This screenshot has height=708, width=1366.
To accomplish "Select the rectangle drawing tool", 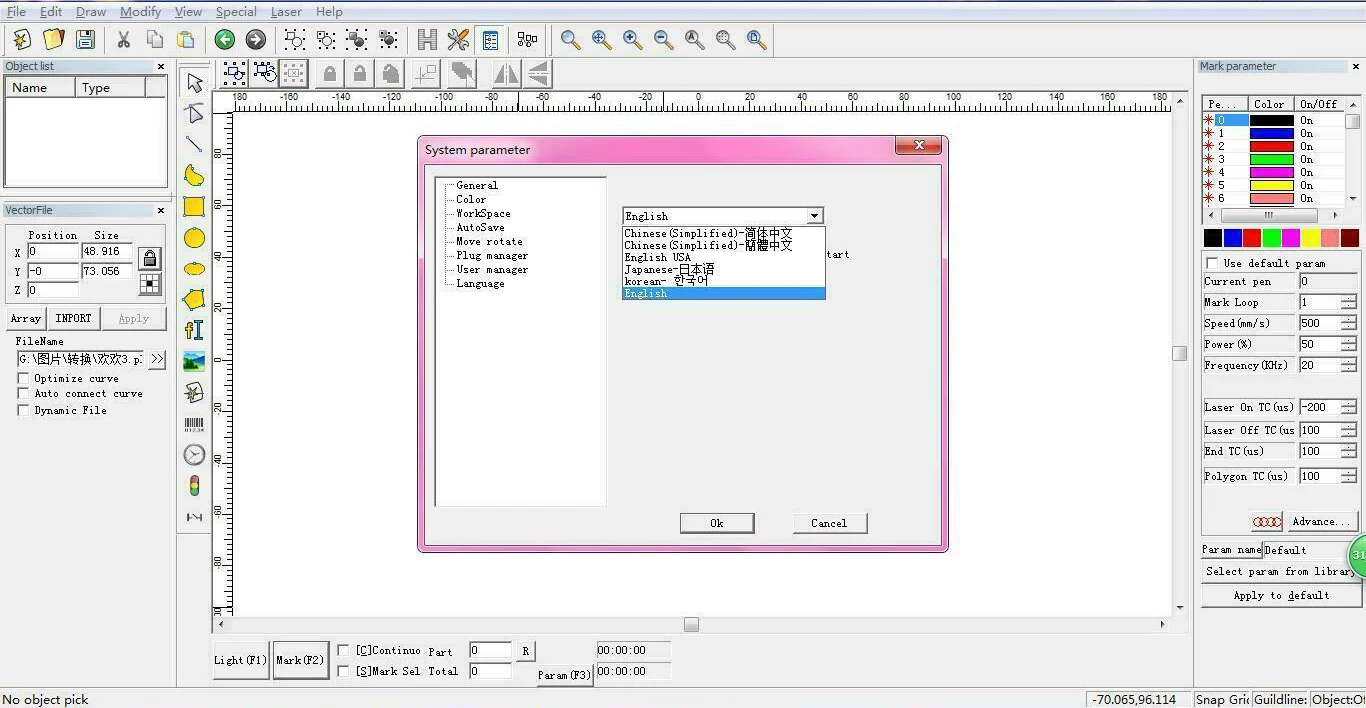I will point(194,207).
